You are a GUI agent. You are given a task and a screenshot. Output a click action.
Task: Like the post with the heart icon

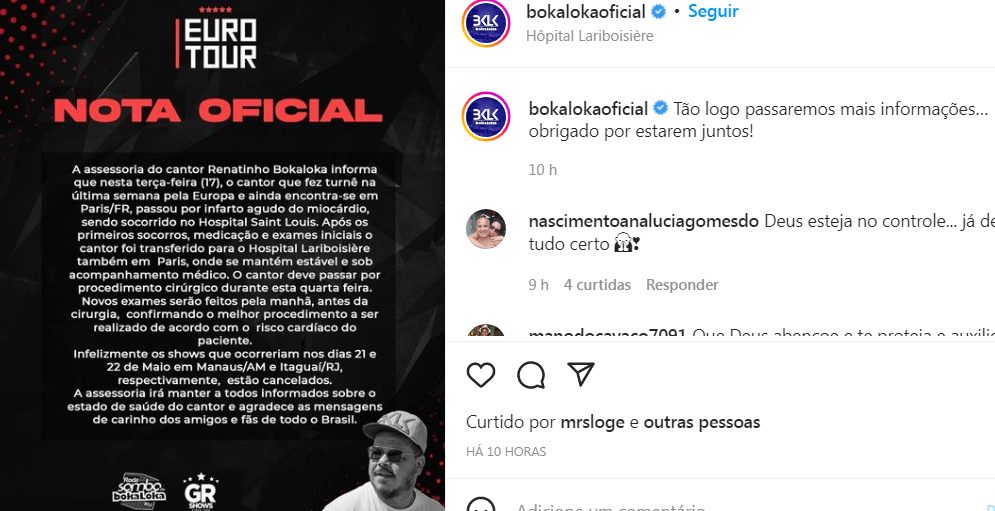480,375
